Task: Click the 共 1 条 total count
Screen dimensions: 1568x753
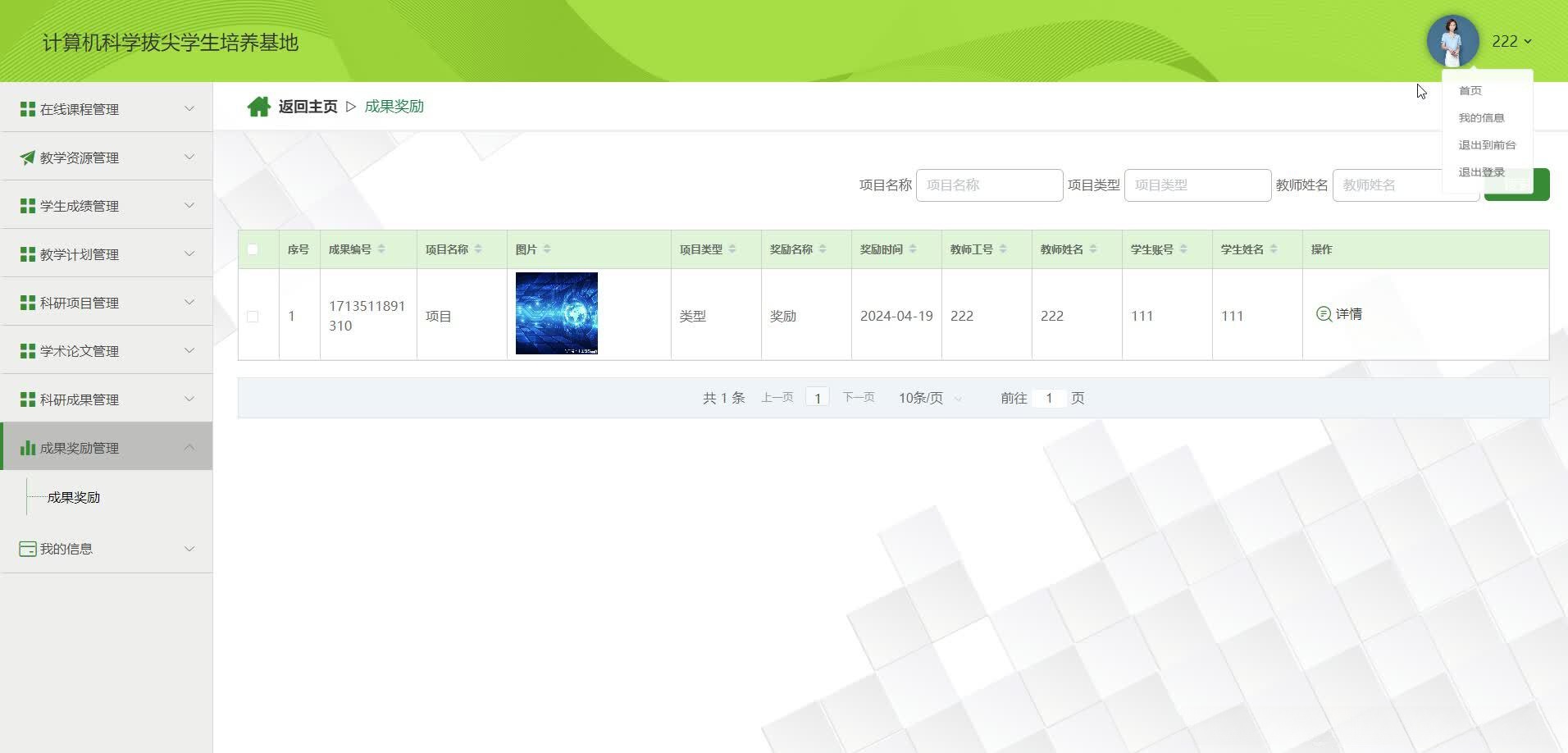Action: [723, 398]
